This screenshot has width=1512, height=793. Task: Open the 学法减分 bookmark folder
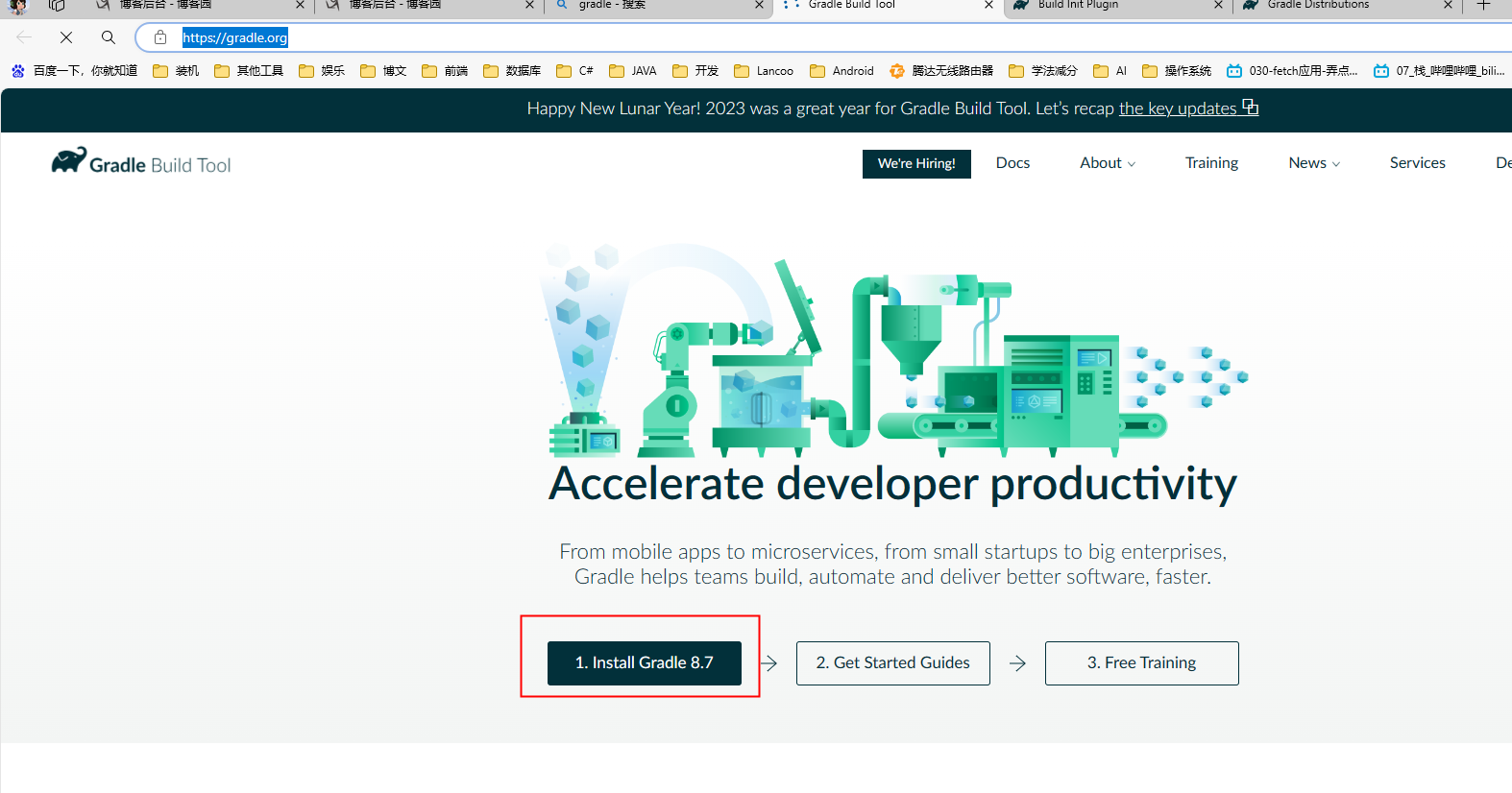(x=1043, y=71)
